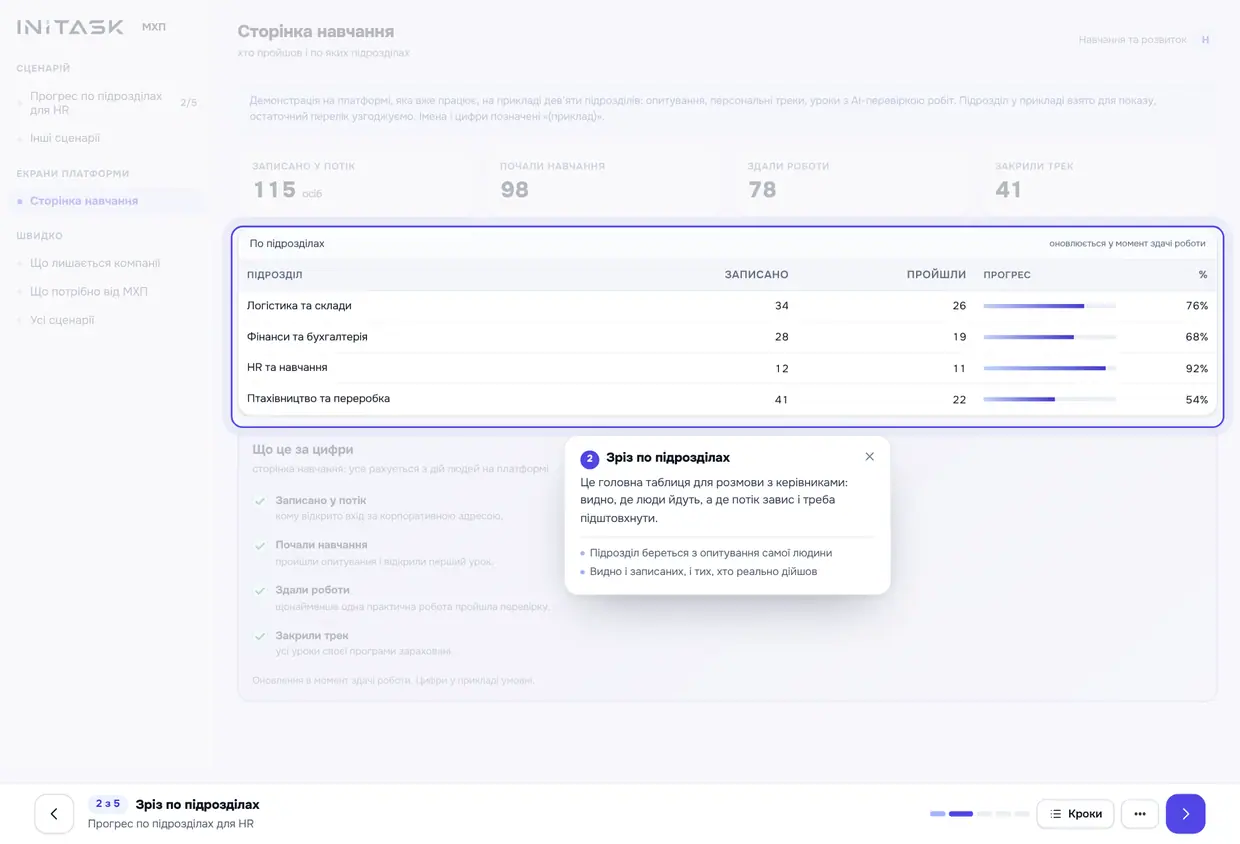1240x844 pixels.
Task: Click the step 2 badge in tooltip
Action: (x=589, y=459)
